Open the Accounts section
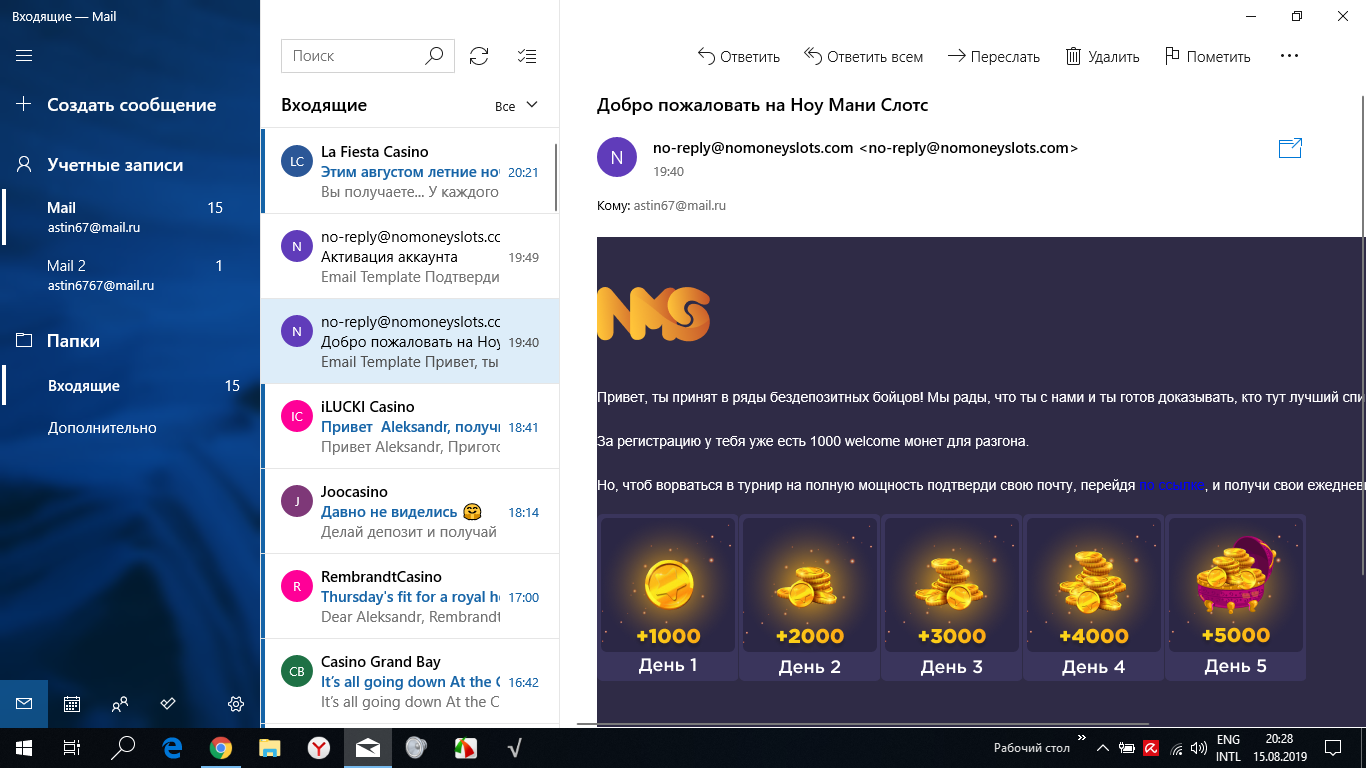The height and width of the screenshot is (768, 1366). [x=130, y=165]
